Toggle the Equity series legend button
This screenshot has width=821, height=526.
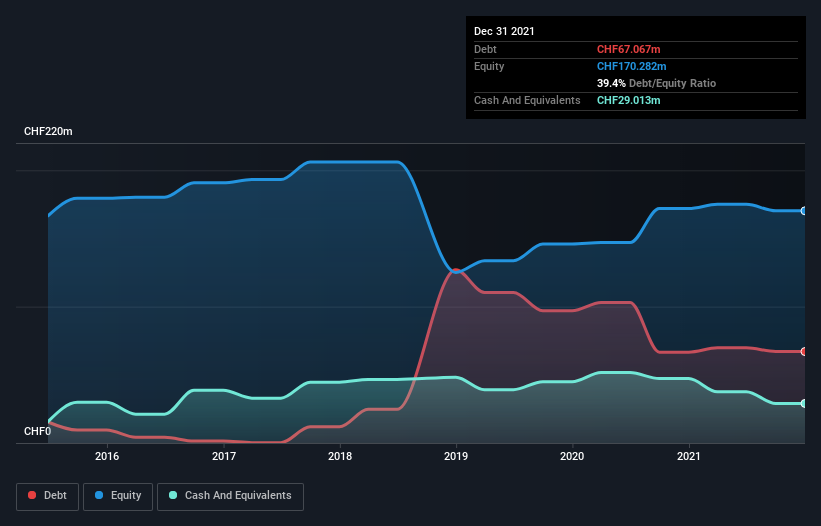click(118, 496)
